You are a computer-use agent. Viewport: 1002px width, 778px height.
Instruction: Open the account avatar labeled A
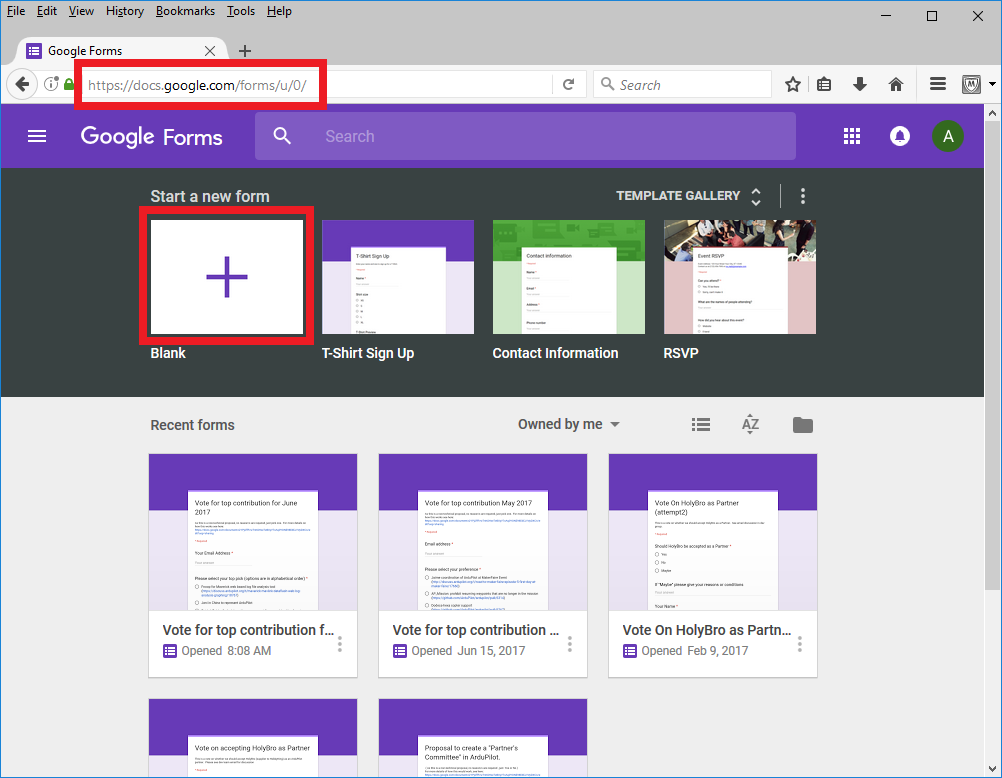pyautogui.click(x=947, y=136)
